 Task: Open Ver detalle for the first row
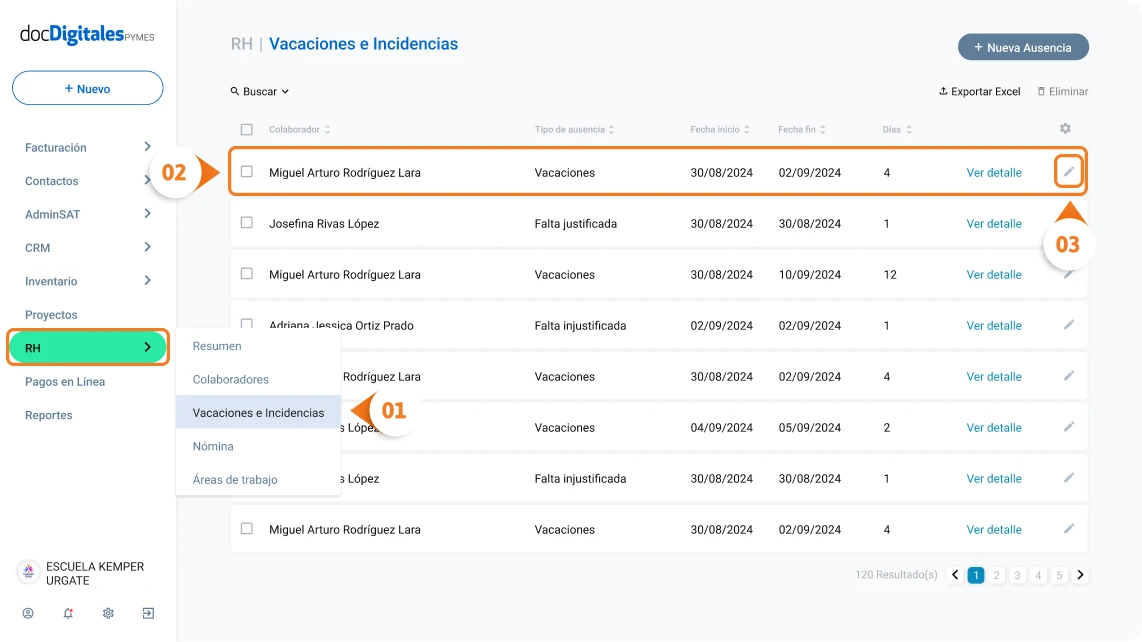(993, 172)
